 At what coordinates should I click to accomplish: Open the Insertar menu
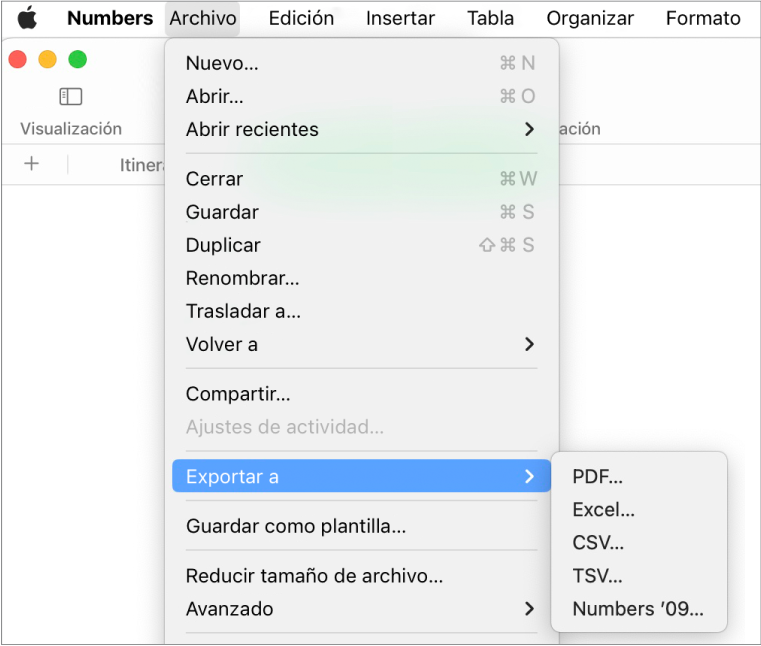tap(400, 18)
